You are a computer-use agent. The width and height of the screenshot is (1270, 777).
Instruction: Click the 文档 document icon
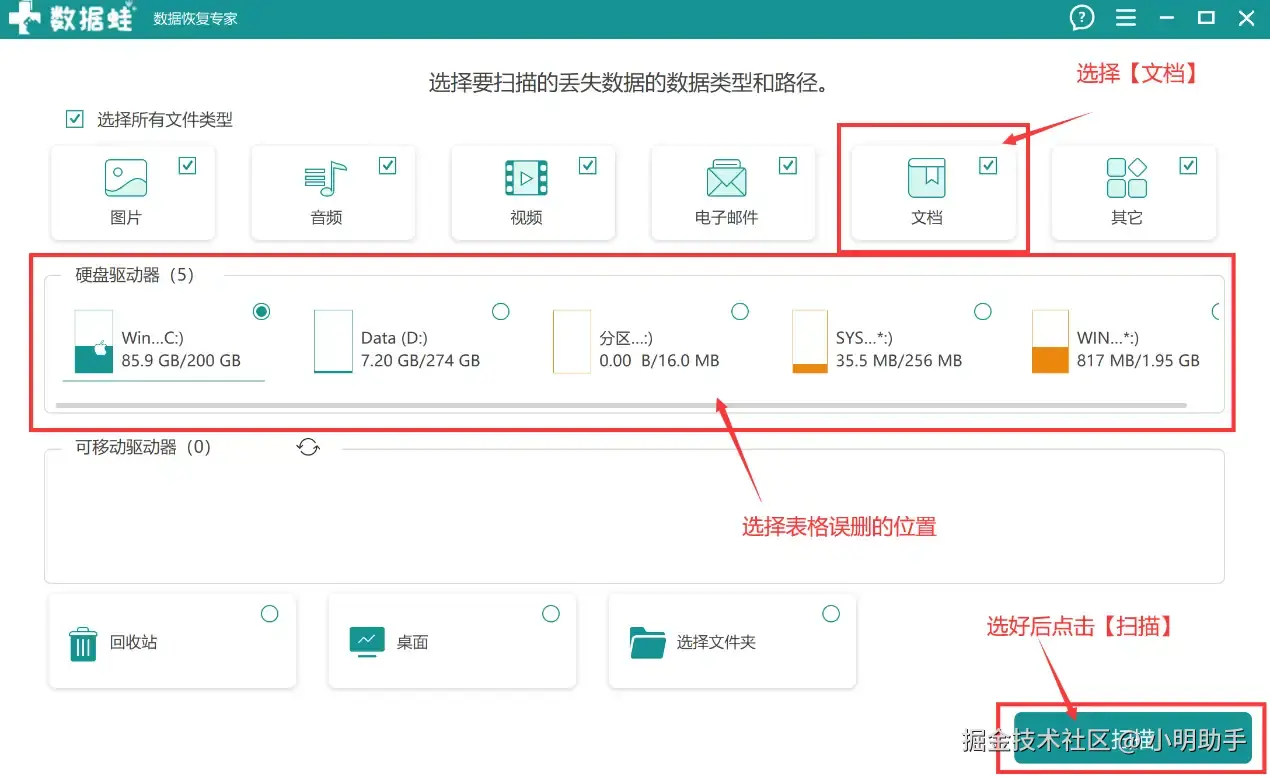pyautogui.click(x=927, y=178)
